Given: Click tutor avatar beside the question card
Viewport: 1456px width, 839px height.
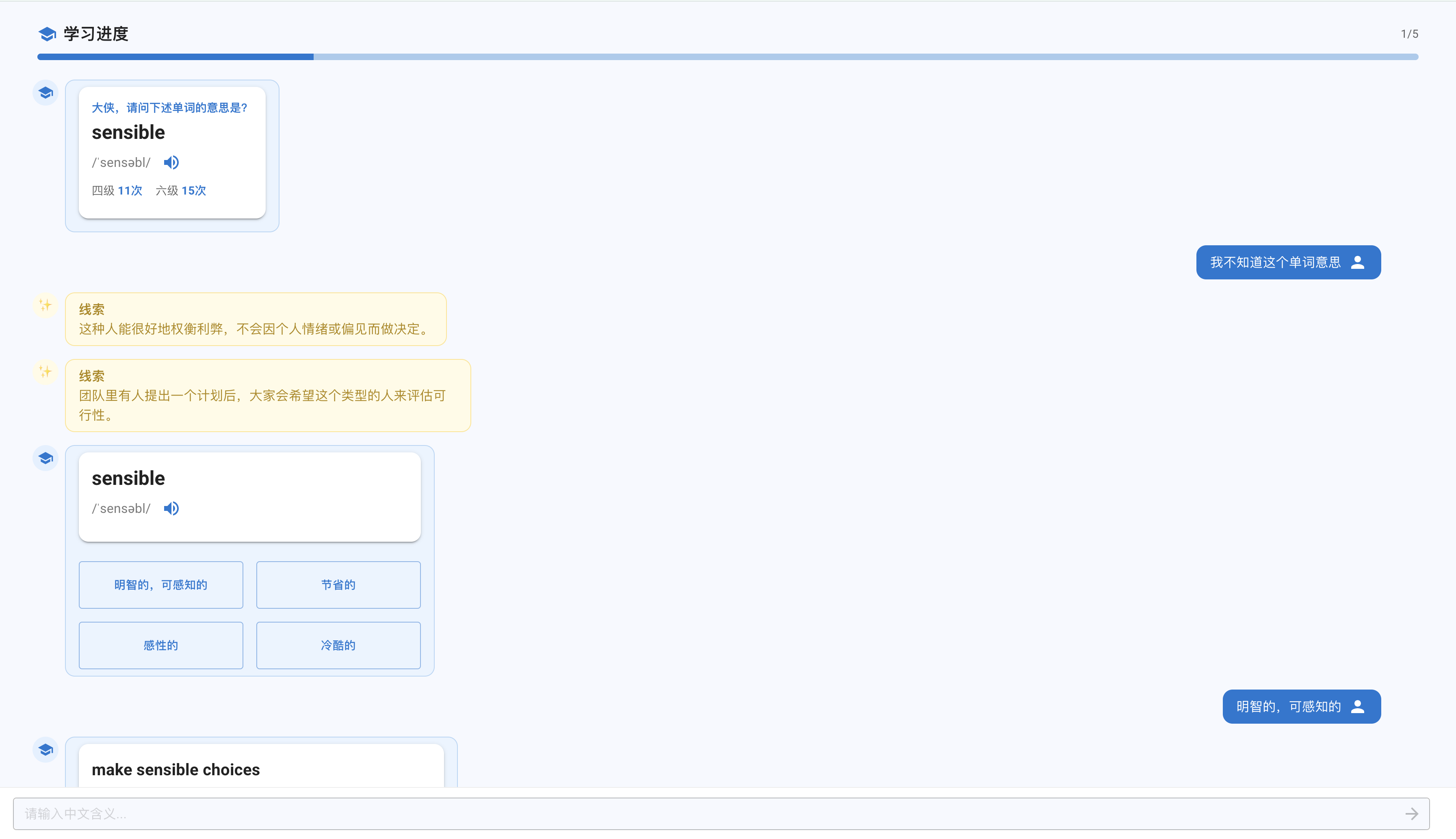Looking at the screenshot, I should (45, 93).
